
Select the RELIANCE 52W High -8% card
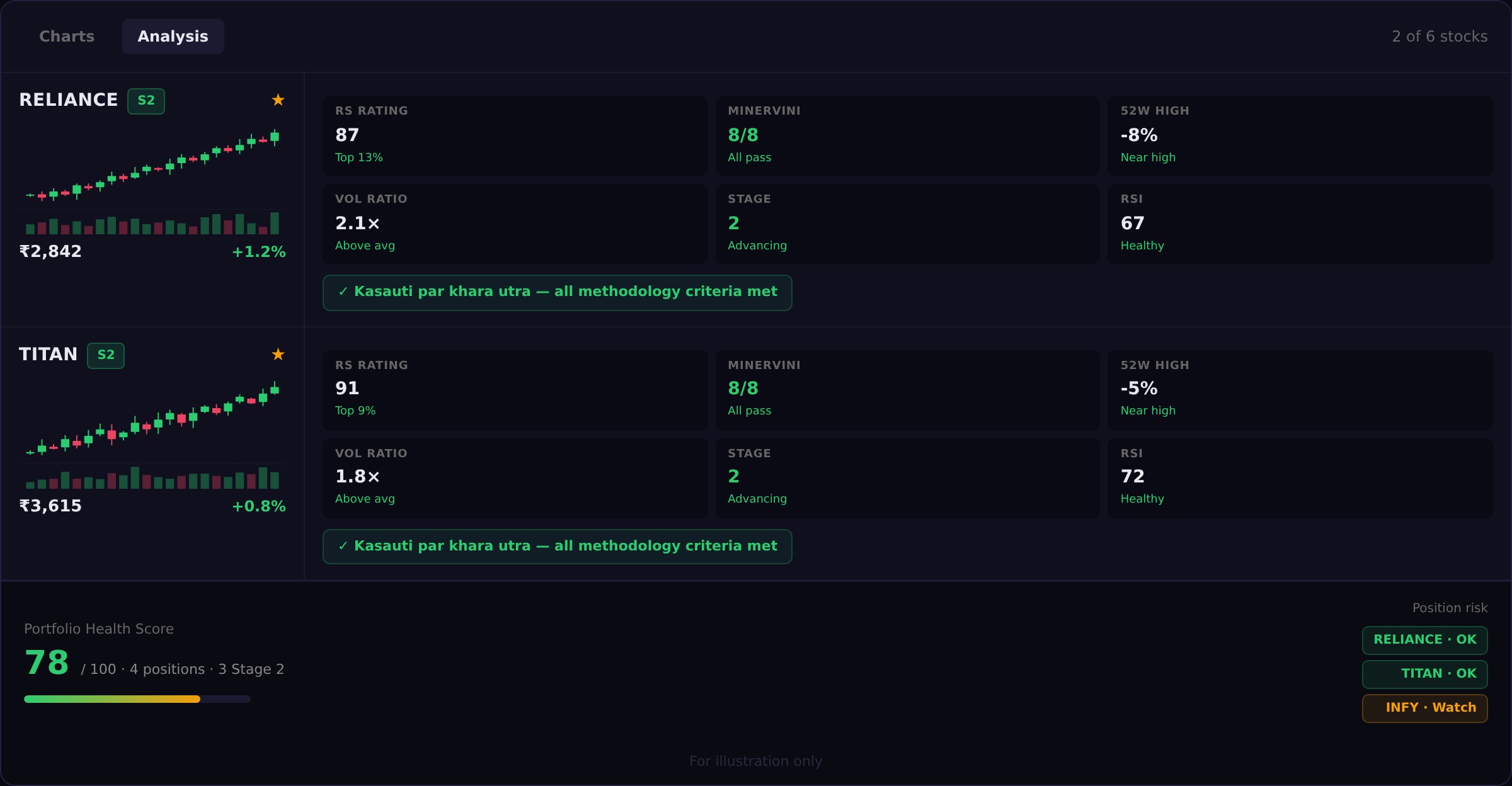(x=1300, y=135)
